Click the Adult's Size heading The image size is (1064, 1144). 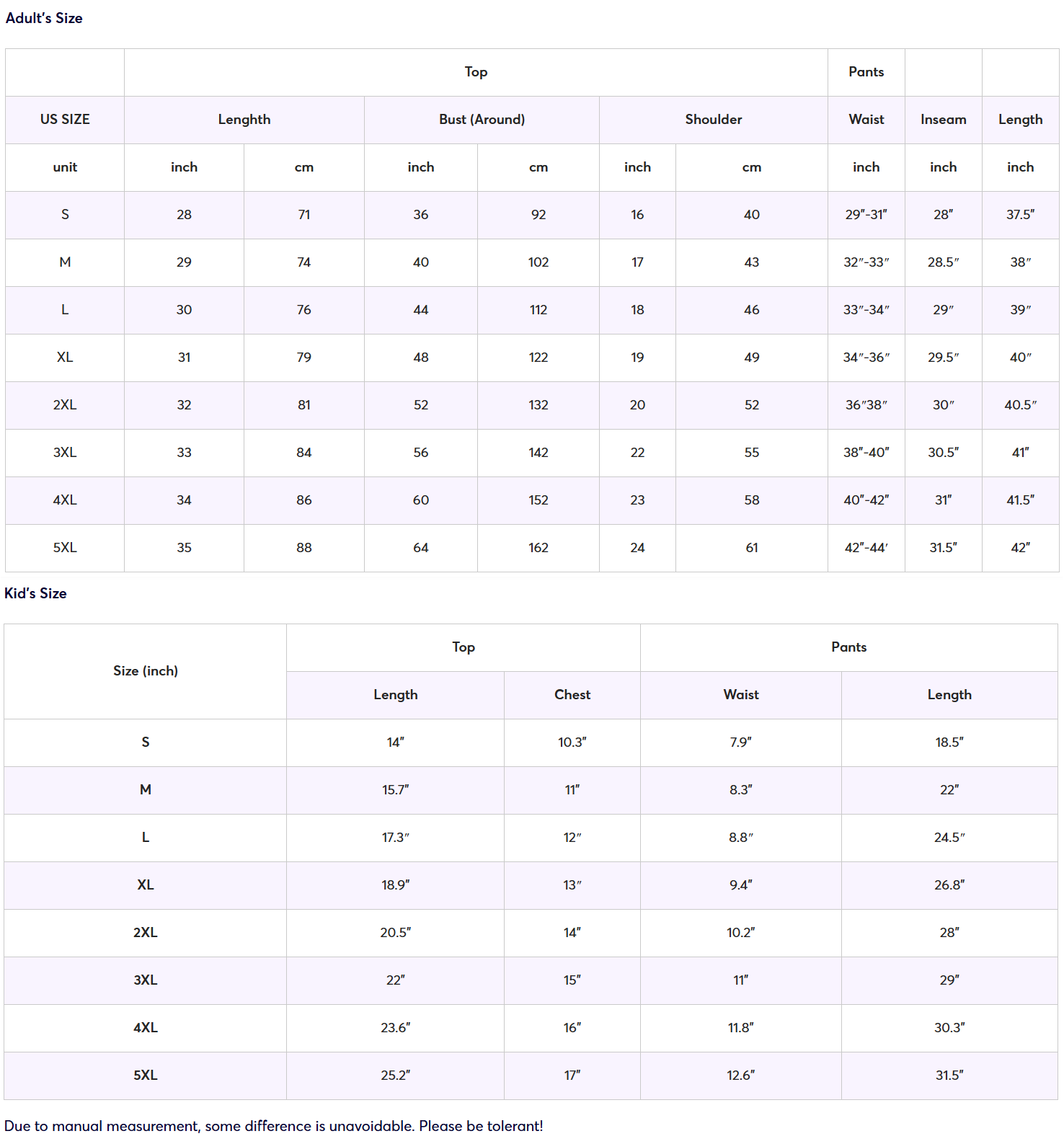(44, 18)
